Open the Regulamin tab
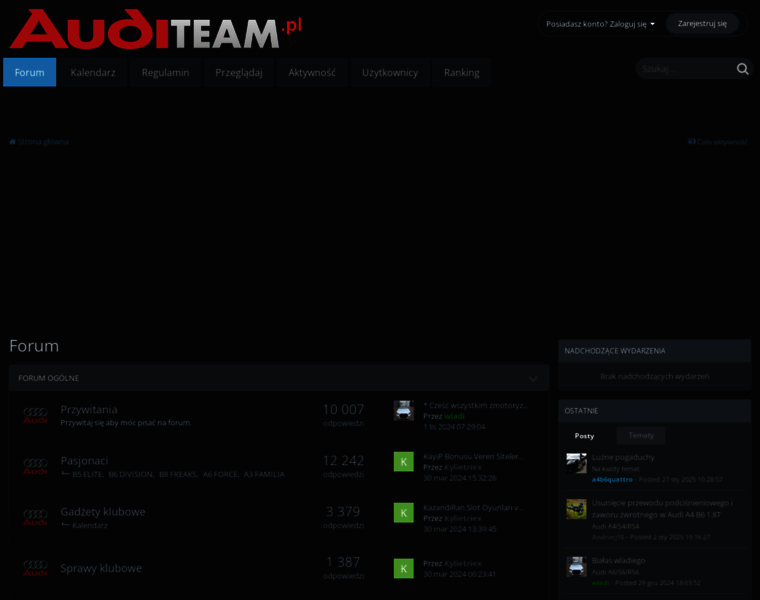This screenshot has height=600, width=760. [165, 72]
